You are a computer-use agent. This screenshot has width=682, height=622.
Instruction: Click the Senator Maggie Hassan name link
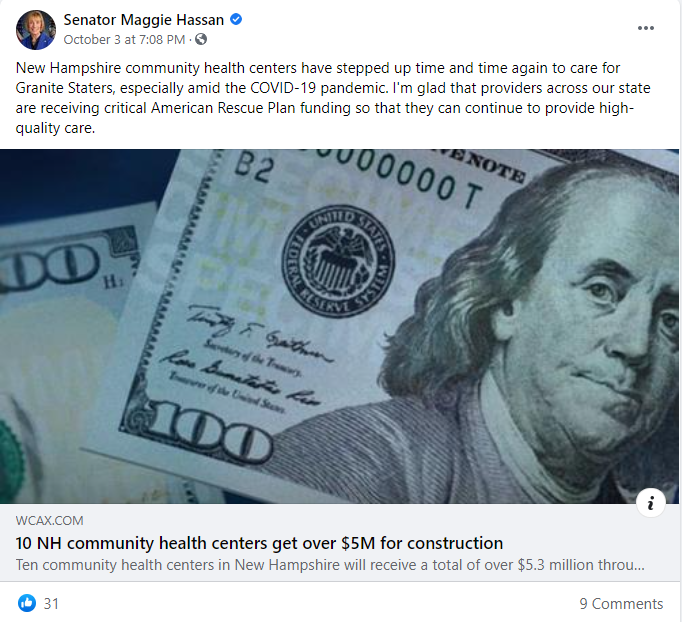(144, 20)
